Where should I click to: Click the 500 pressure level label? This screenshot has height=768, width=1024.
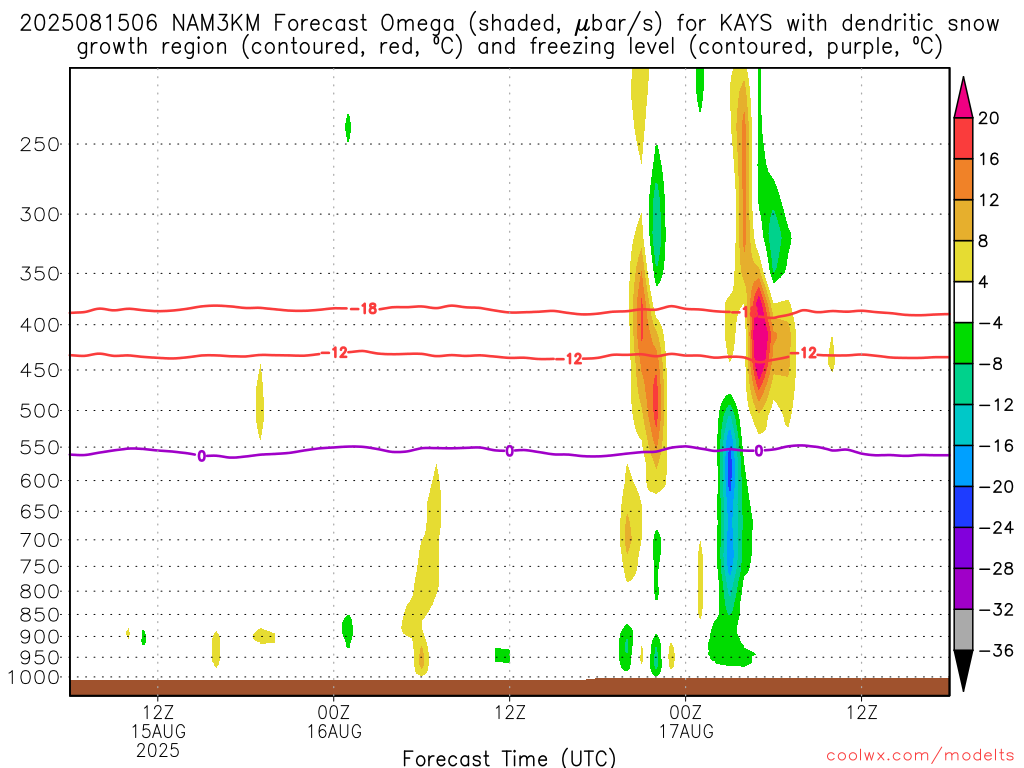pyautogui.click(x=40, y=411)
